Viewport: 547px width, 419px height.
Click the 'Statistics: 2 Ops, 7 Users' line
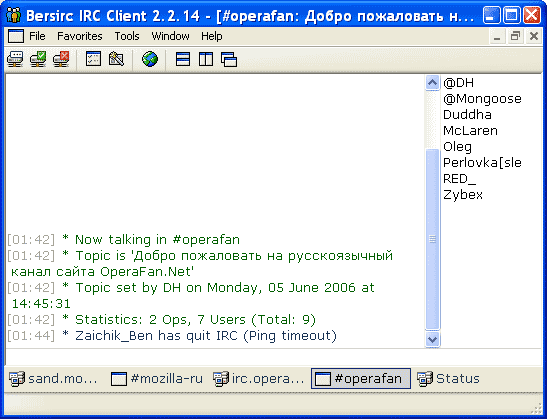click(x=162, y=320)
